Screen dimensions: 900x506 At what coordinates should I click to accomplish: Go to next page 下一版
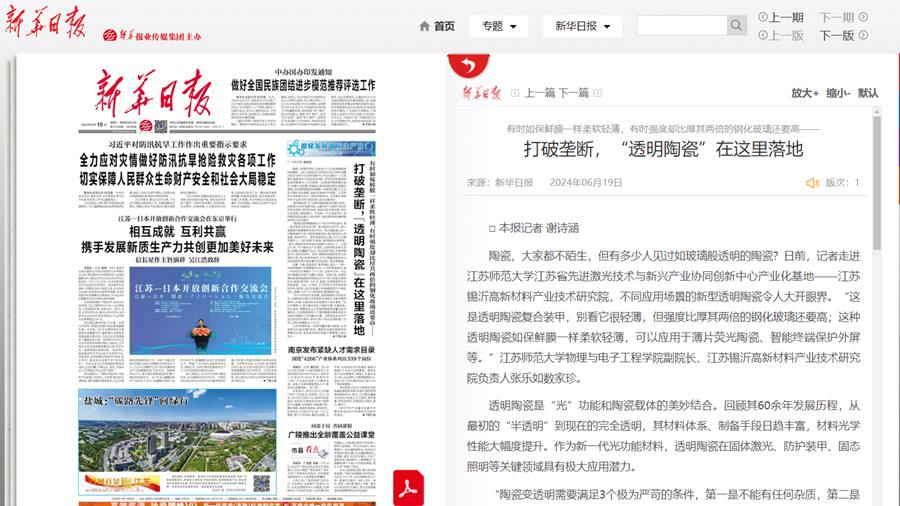(x=837, y=35)
